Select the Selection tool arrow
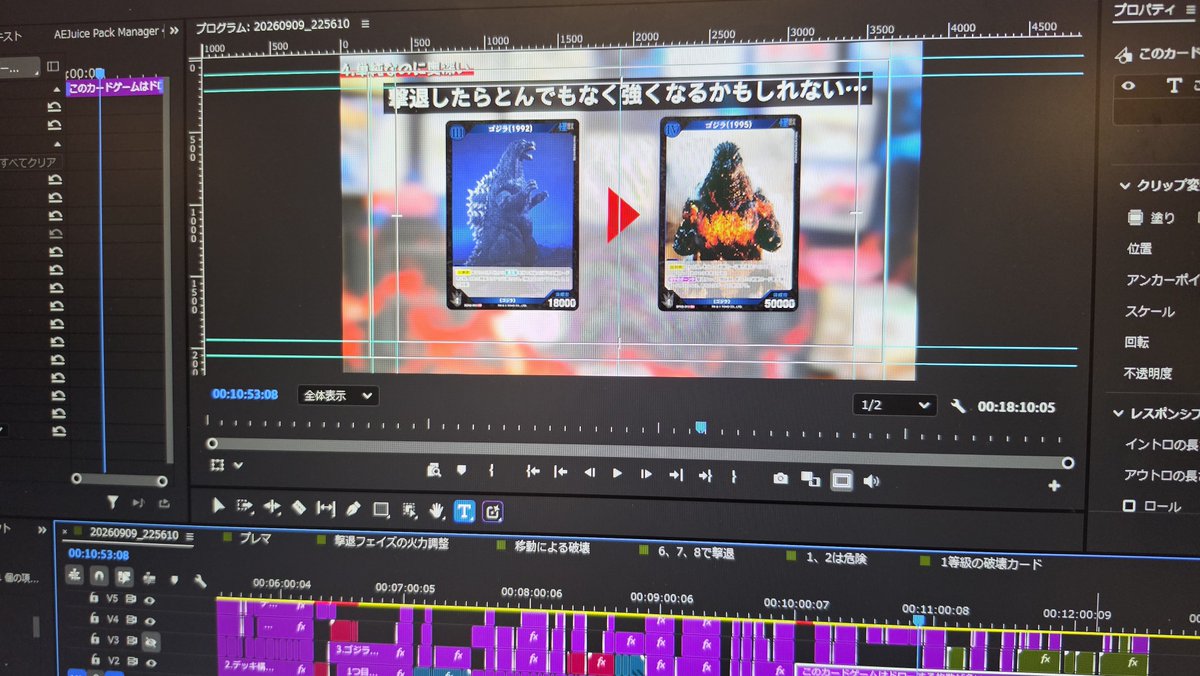 [218, 506]
